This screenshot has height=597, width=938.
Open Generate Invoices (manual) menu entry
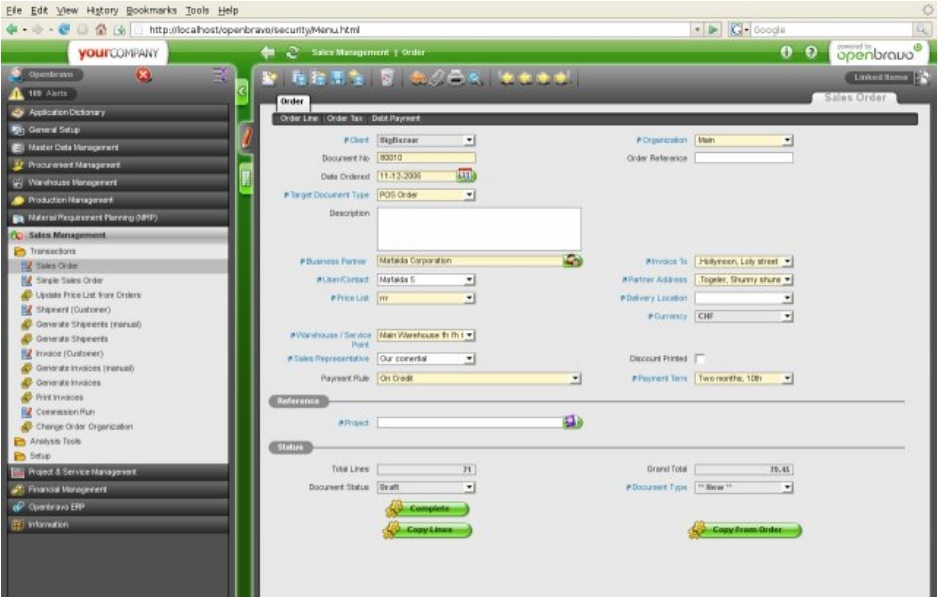[x=84, y=368]
